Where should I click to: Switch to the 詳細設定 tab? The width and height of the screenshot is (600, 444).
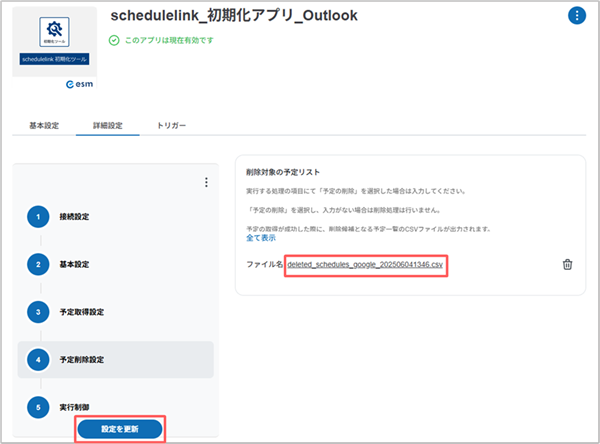108,126
